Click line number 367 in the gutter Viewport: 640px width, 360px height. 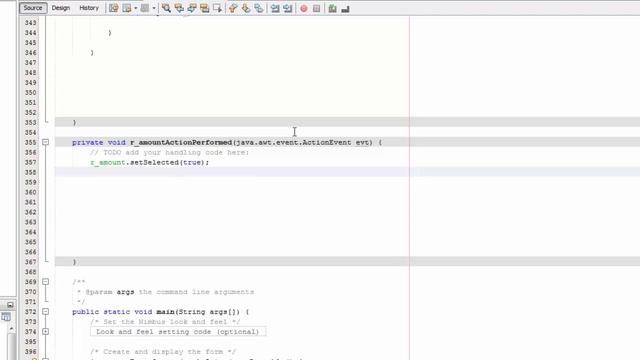click(31, 262)
